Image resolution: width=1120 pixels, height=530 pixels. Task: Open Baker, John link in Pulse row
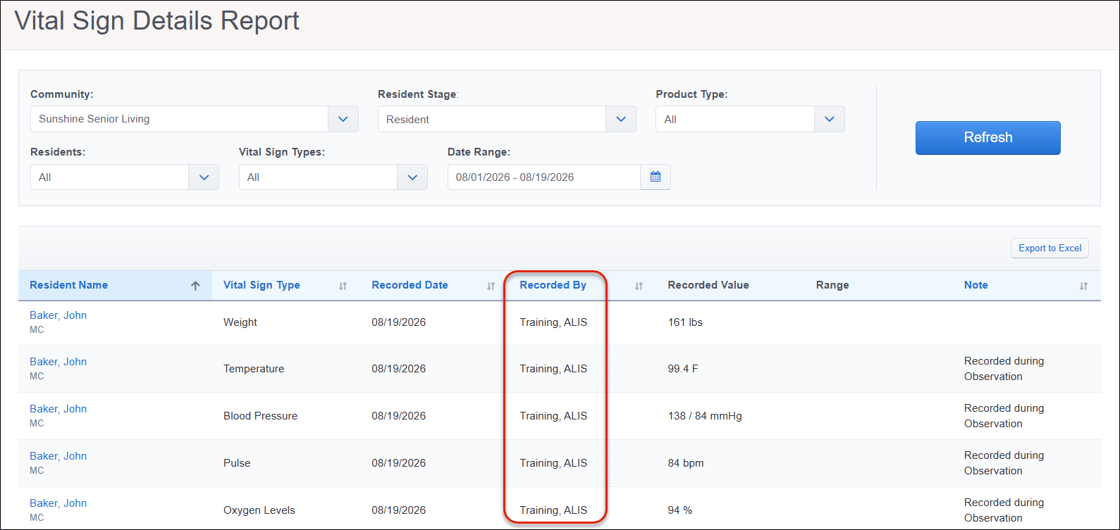point(58,456)
